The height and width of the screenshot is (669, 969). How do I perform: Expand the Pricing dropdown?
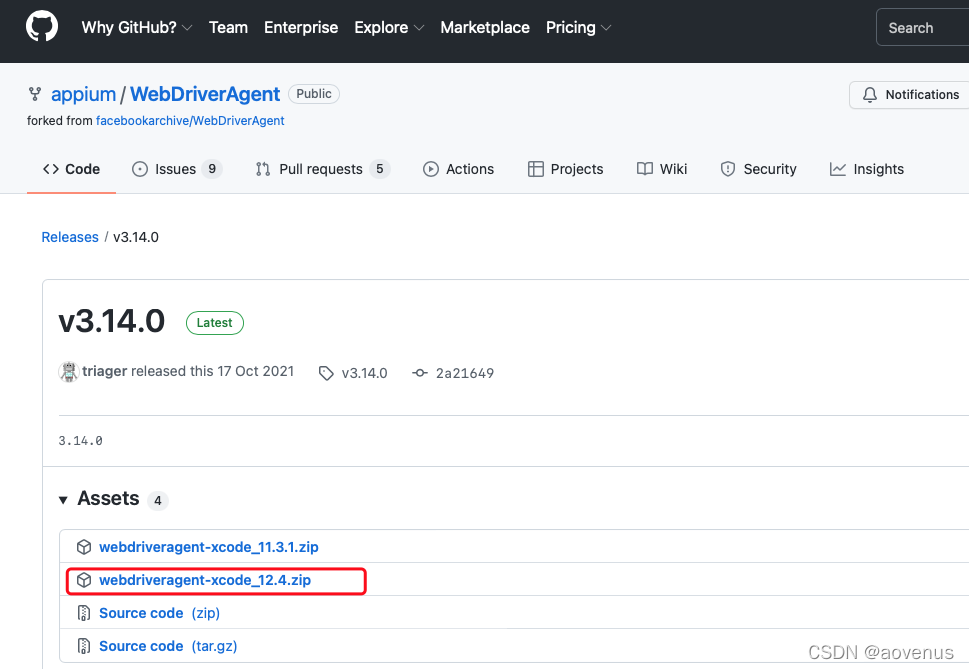578,28
